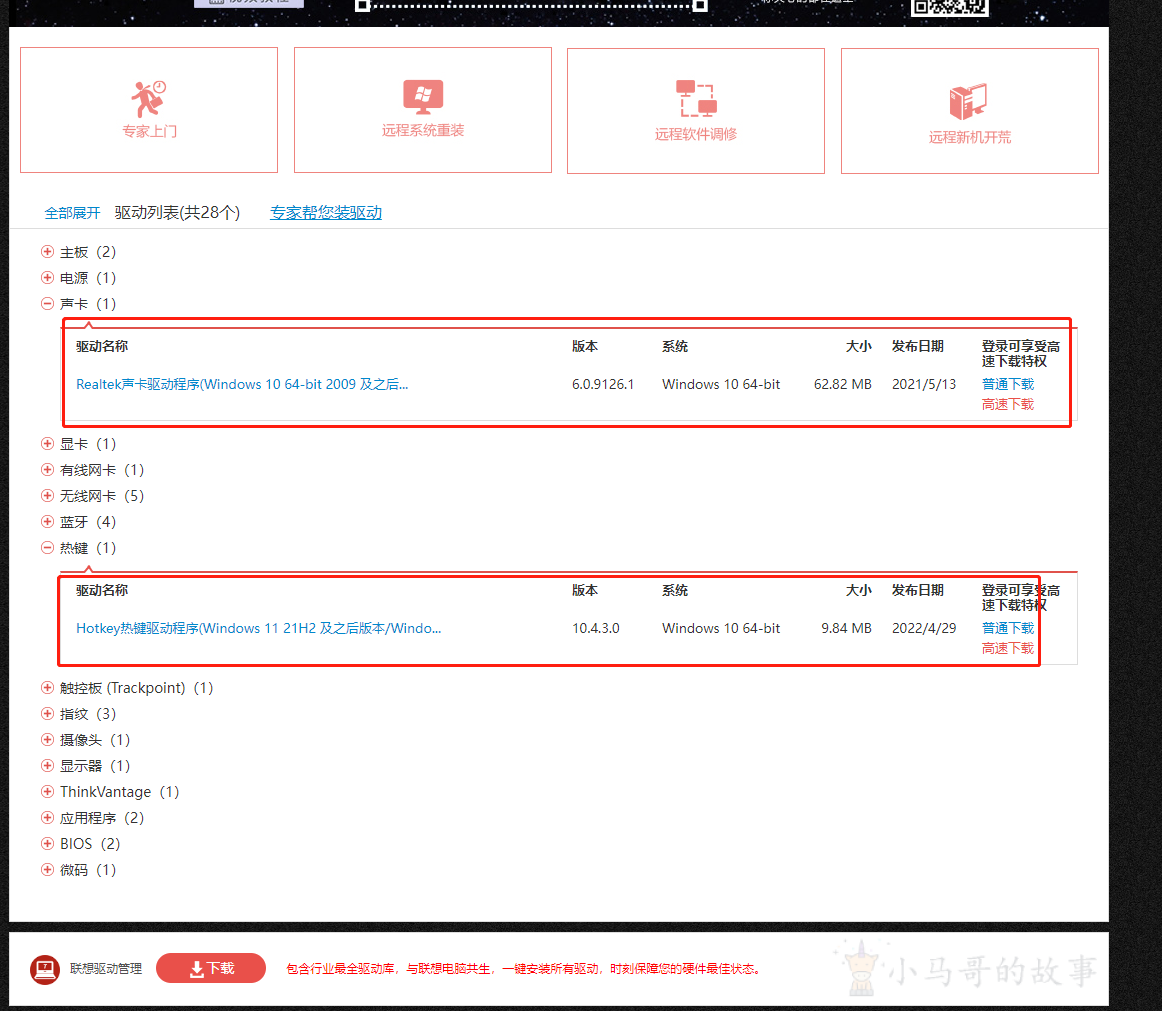Expand the 蓝牙 (4) category
The height and width of the screenshot is (1011, 1162).
click(x=47, y=522)
